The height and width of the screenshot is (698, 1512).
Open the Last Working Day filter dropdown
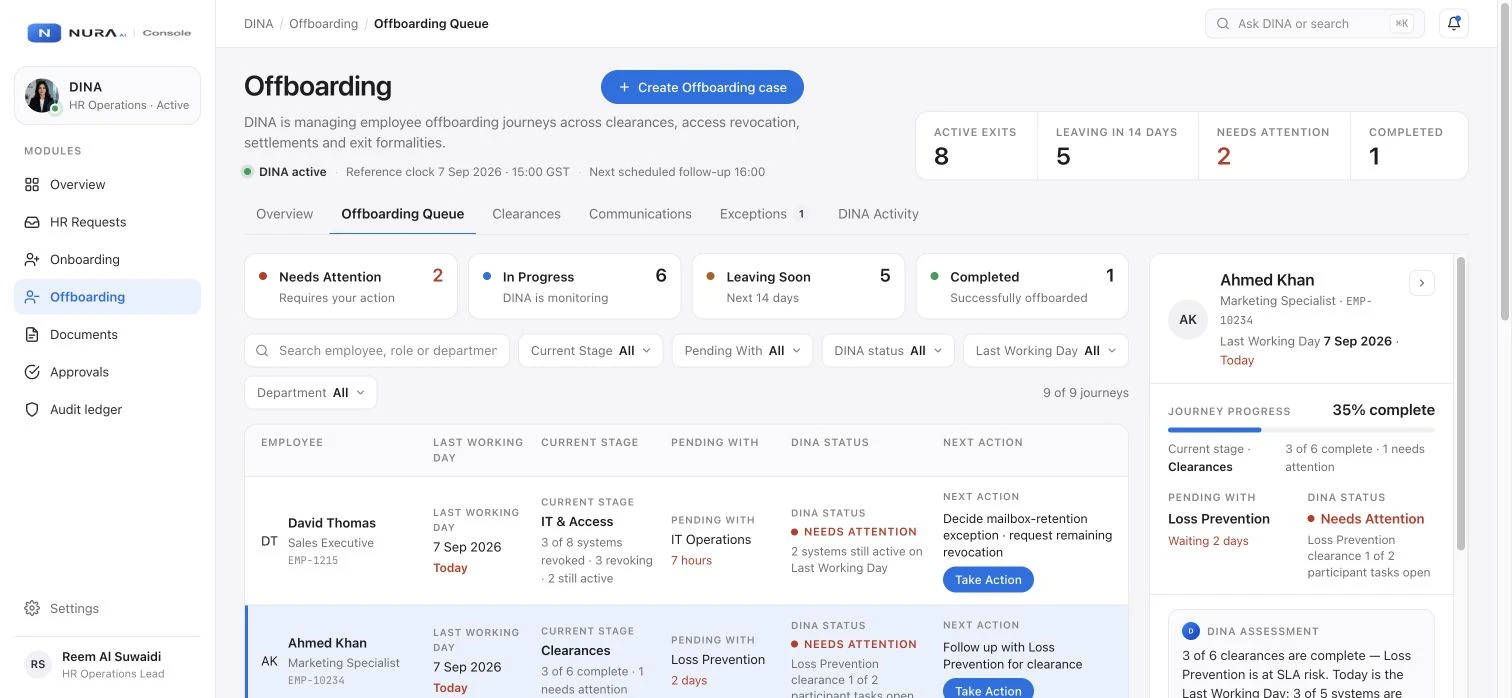[1046, 351]
